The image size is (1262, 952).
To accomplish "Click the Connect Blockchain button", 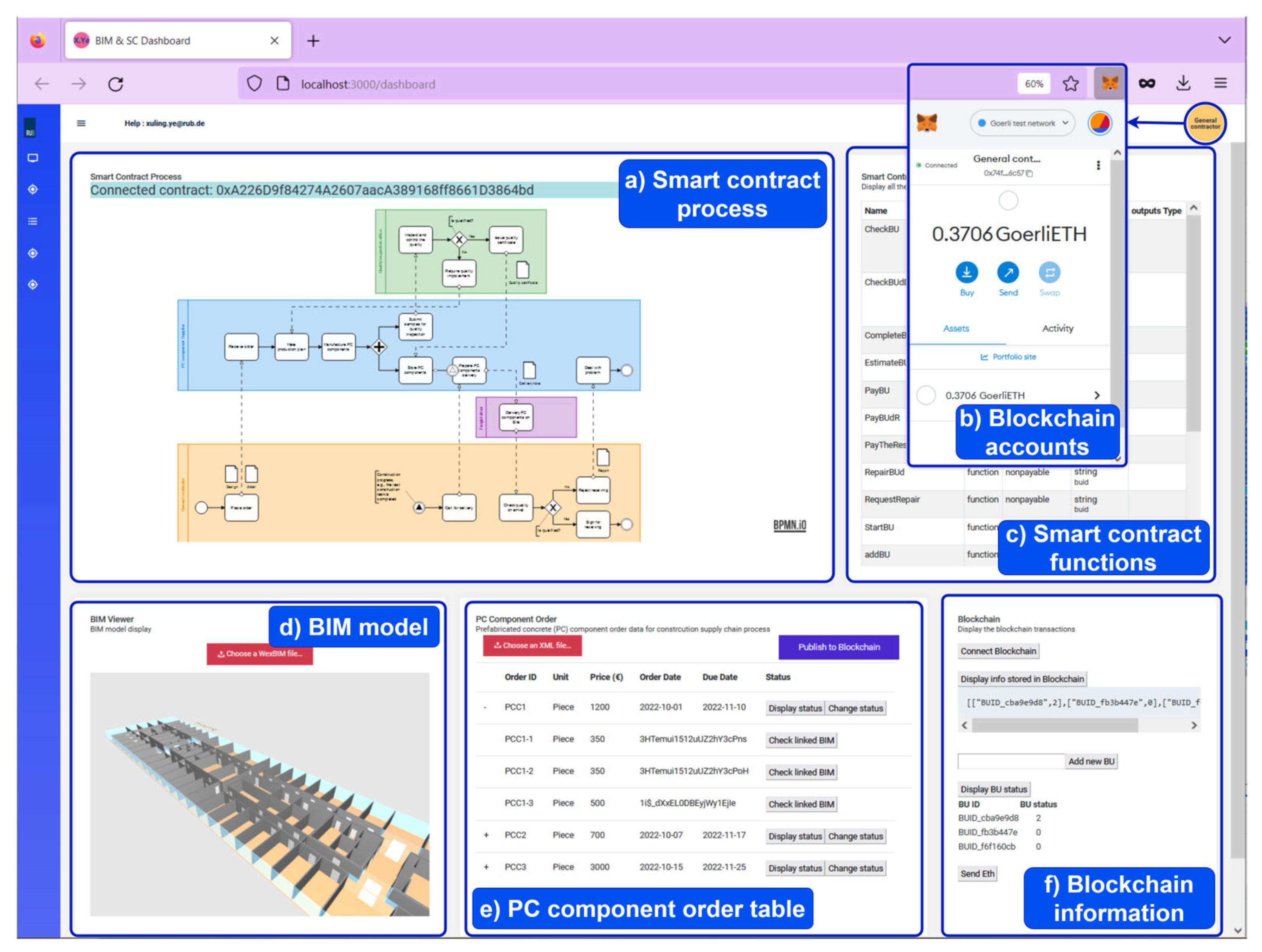I will [x=998, y=651].
